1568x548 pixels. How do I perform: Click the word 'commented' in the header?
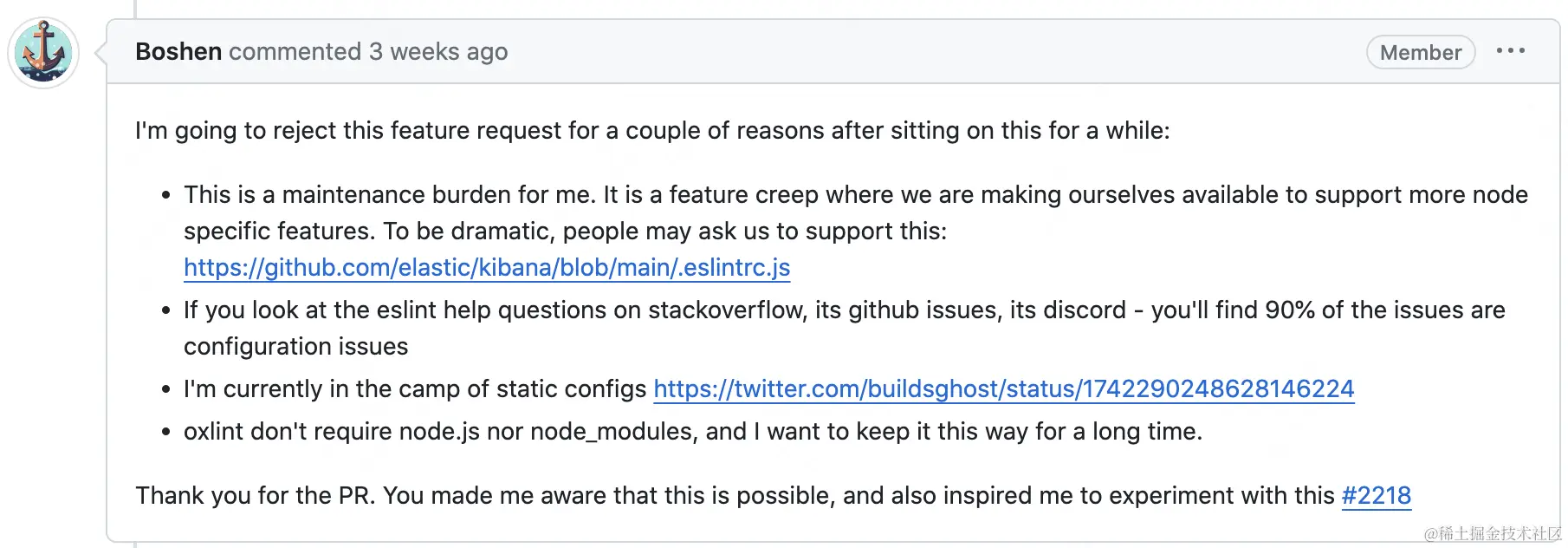pos(295,52)
